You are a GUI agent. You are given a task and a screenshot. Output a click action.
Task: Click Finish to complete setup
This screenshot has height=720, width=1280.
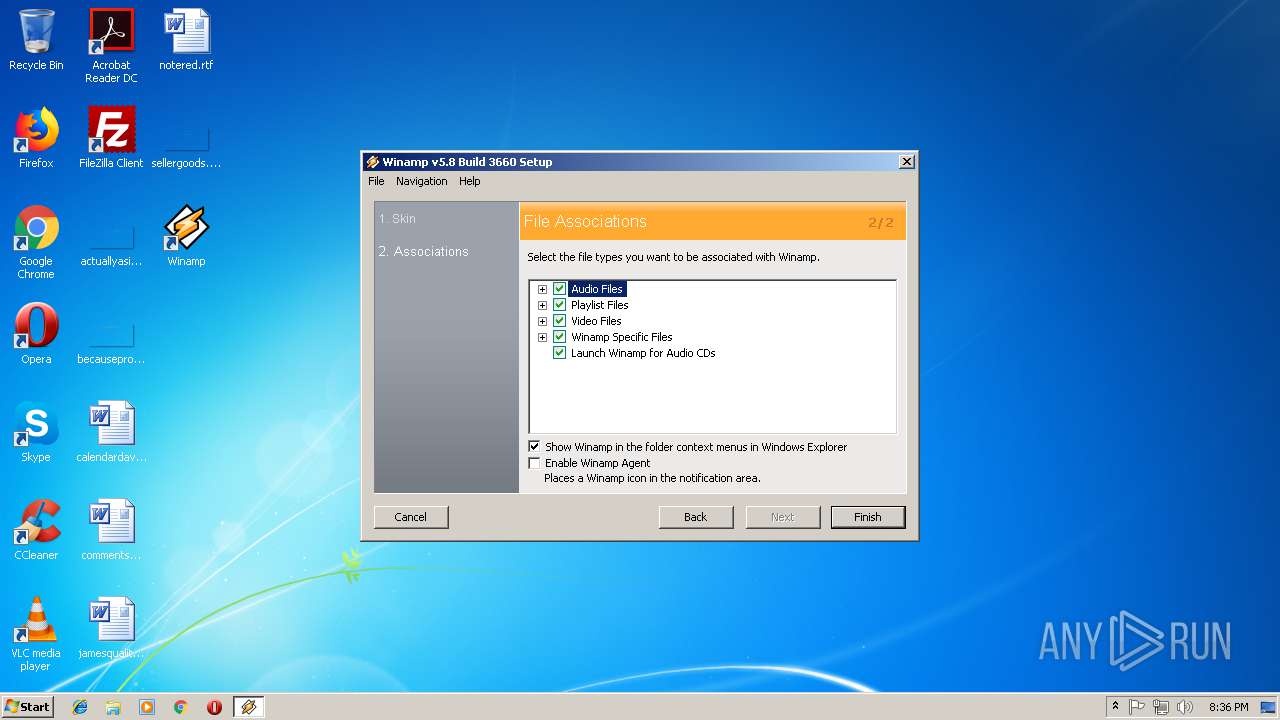(868, 517)
